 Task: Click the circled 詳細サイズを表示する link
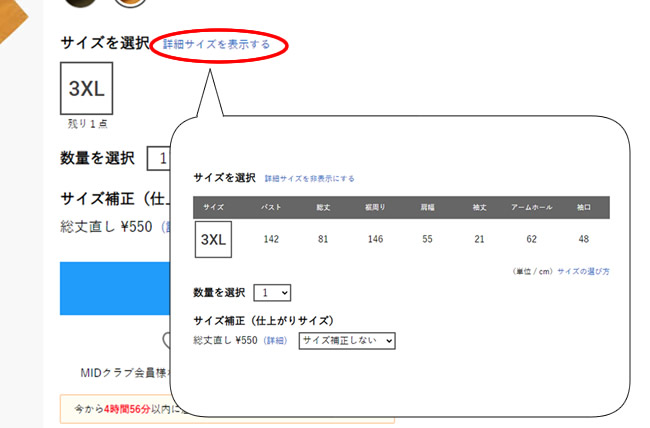click(x=216, y=44)
